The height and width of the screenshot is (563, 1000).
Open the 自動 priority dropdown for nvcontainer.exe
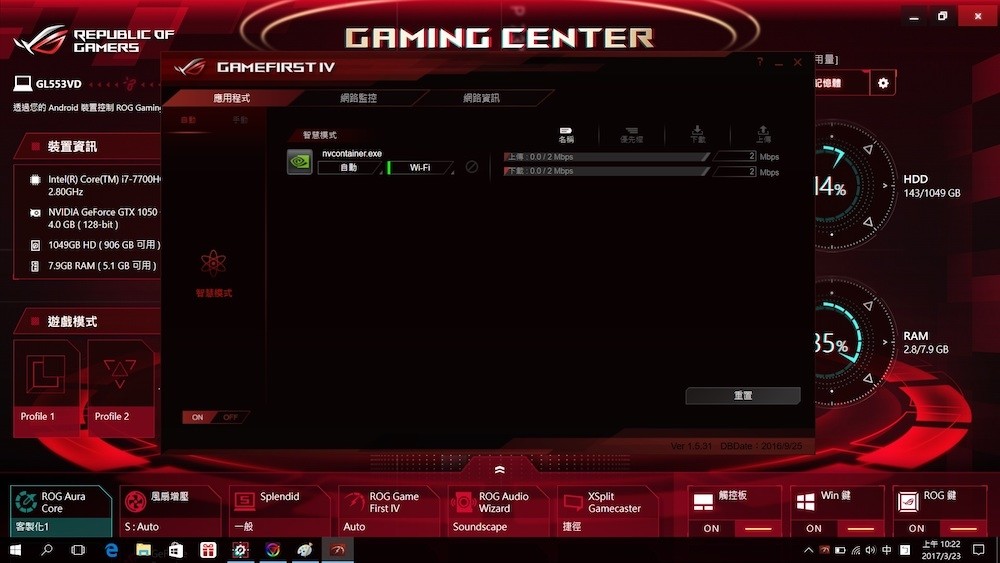coord(349,168)
